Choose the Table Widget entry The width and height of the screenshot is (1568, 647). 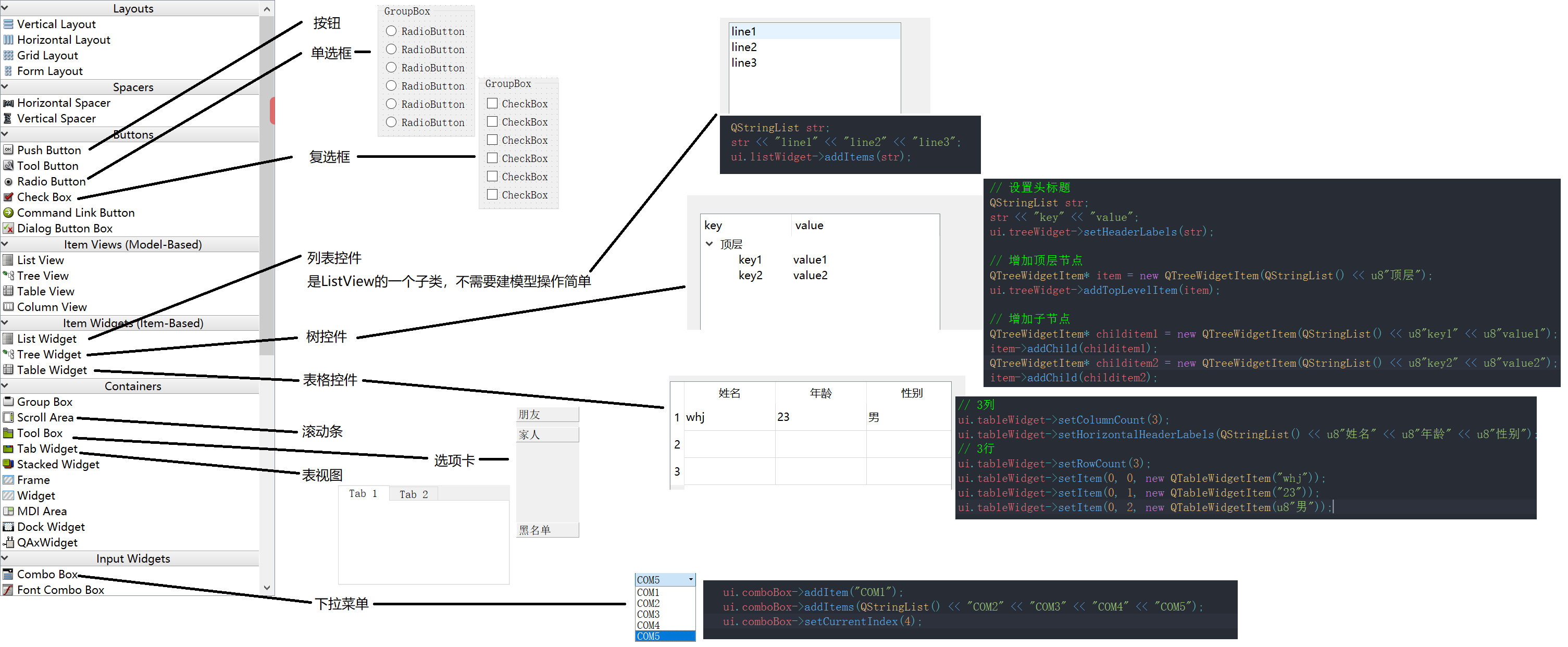(x=45, y=370)
